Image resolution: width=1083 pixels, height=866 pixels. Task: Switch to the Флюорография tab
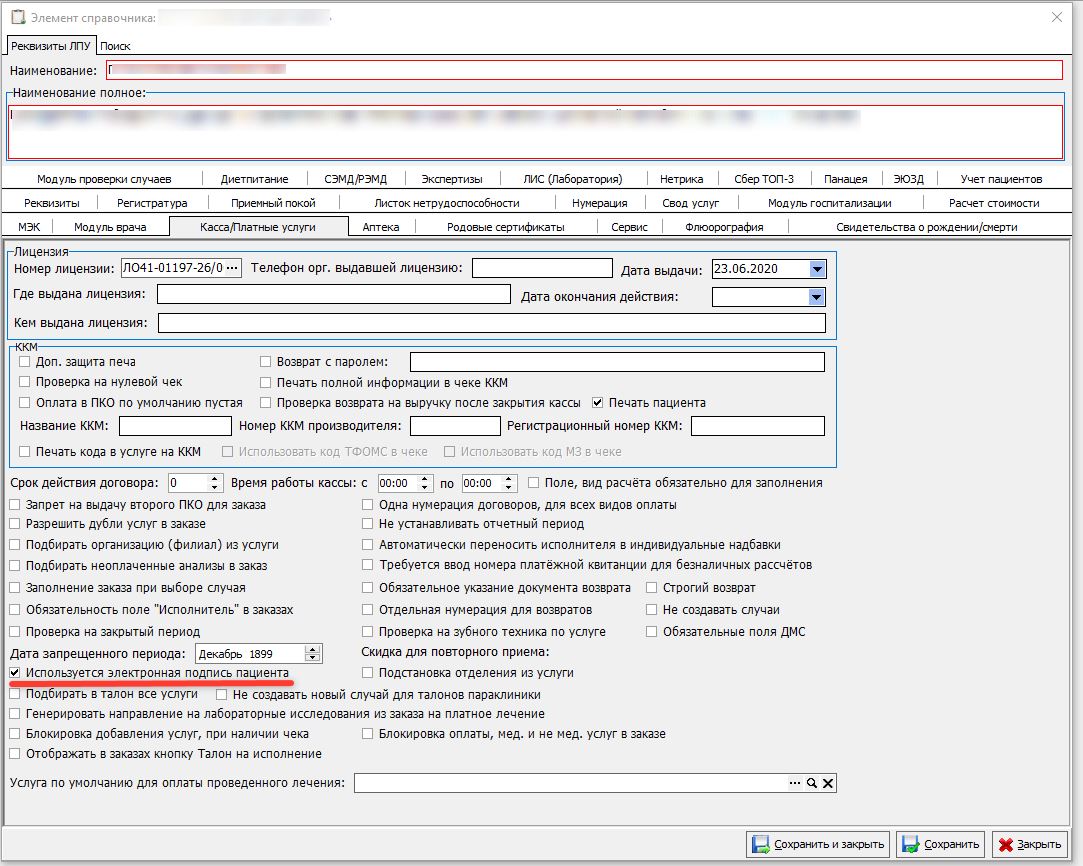click(724, 227)
